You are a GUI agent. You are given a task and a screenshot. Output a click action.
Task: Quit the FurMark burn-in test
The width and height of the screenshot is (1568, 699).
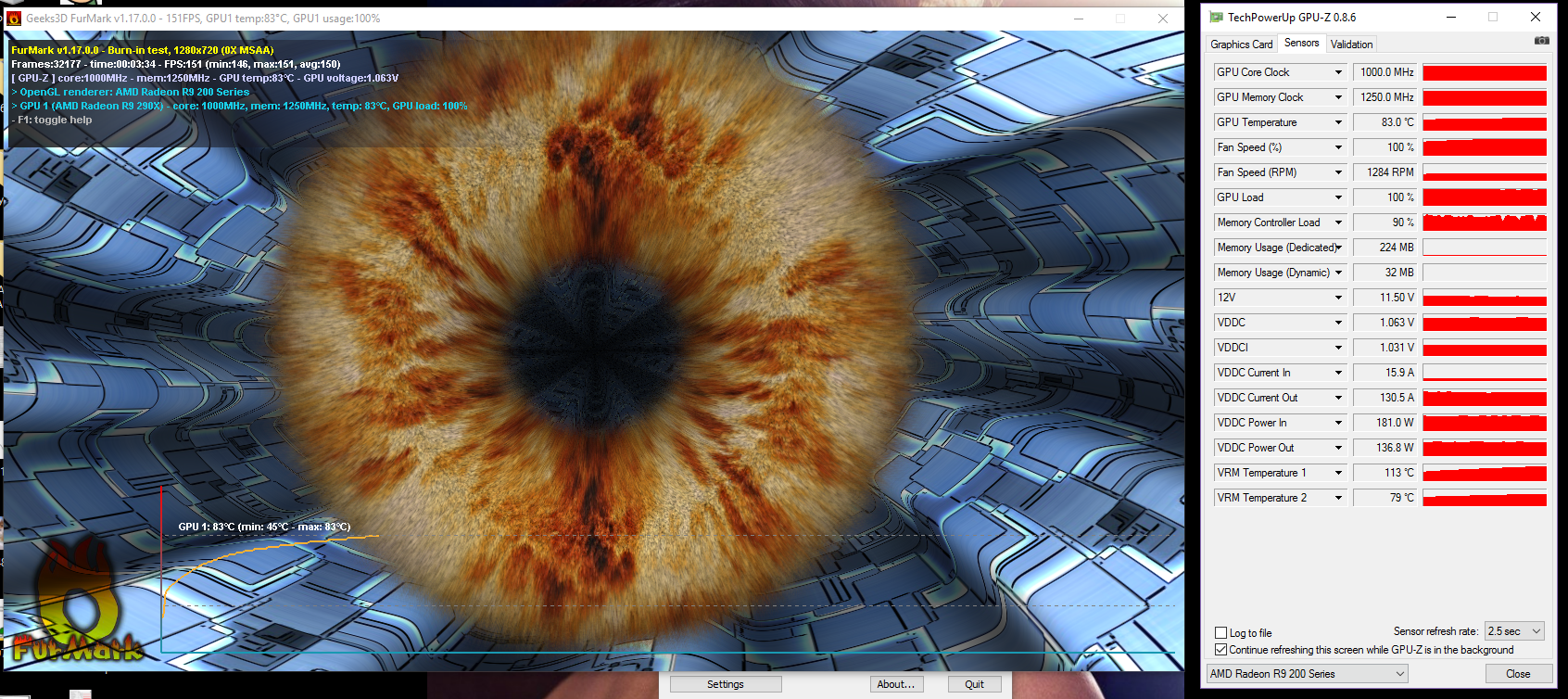pos(974,684)
